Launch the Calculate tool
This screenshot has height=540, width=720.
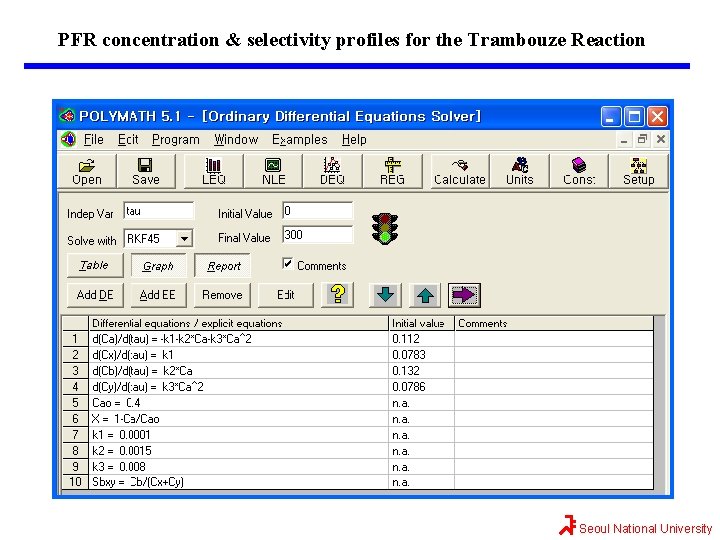(x=460, y=171)
